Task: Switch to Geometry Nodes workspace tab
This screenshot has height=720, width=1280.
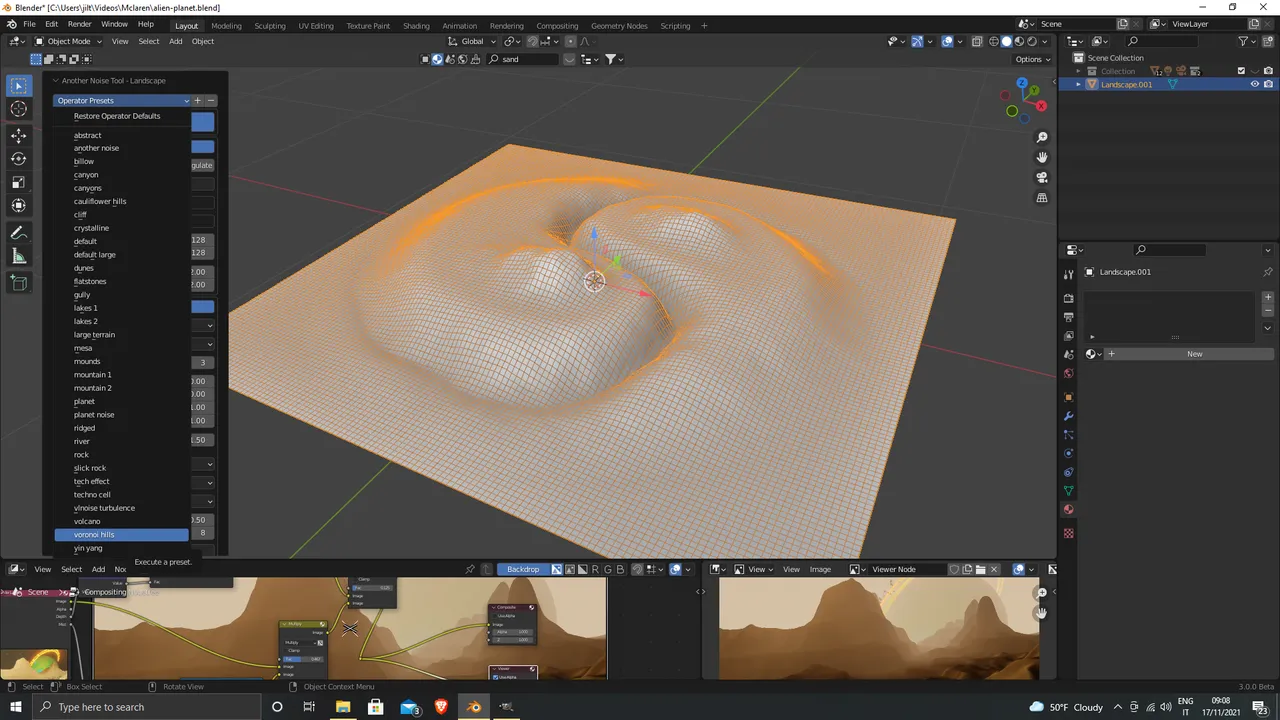Action: click(619, 25)
